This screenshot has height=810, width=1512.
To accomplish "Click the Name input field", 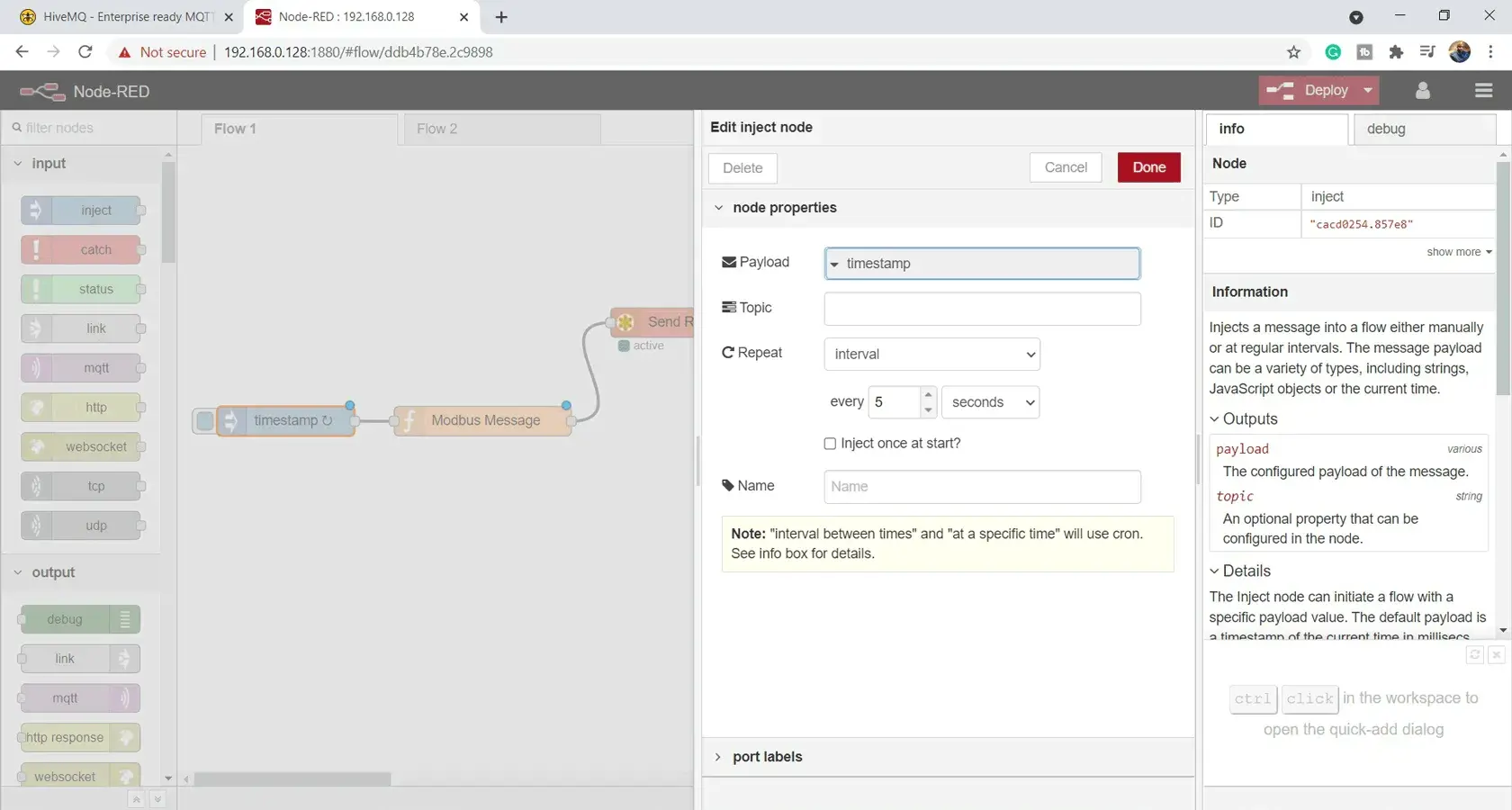I will 982,487.
